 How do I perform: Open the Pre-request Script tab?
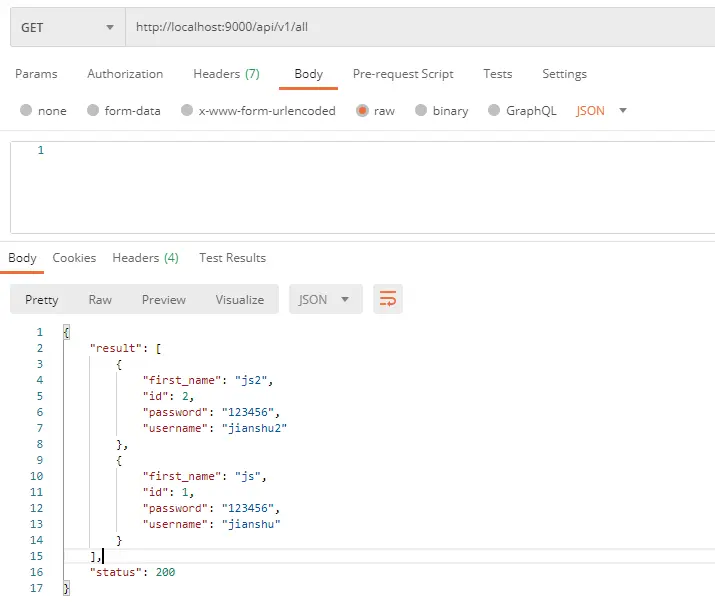click(403, 74)
